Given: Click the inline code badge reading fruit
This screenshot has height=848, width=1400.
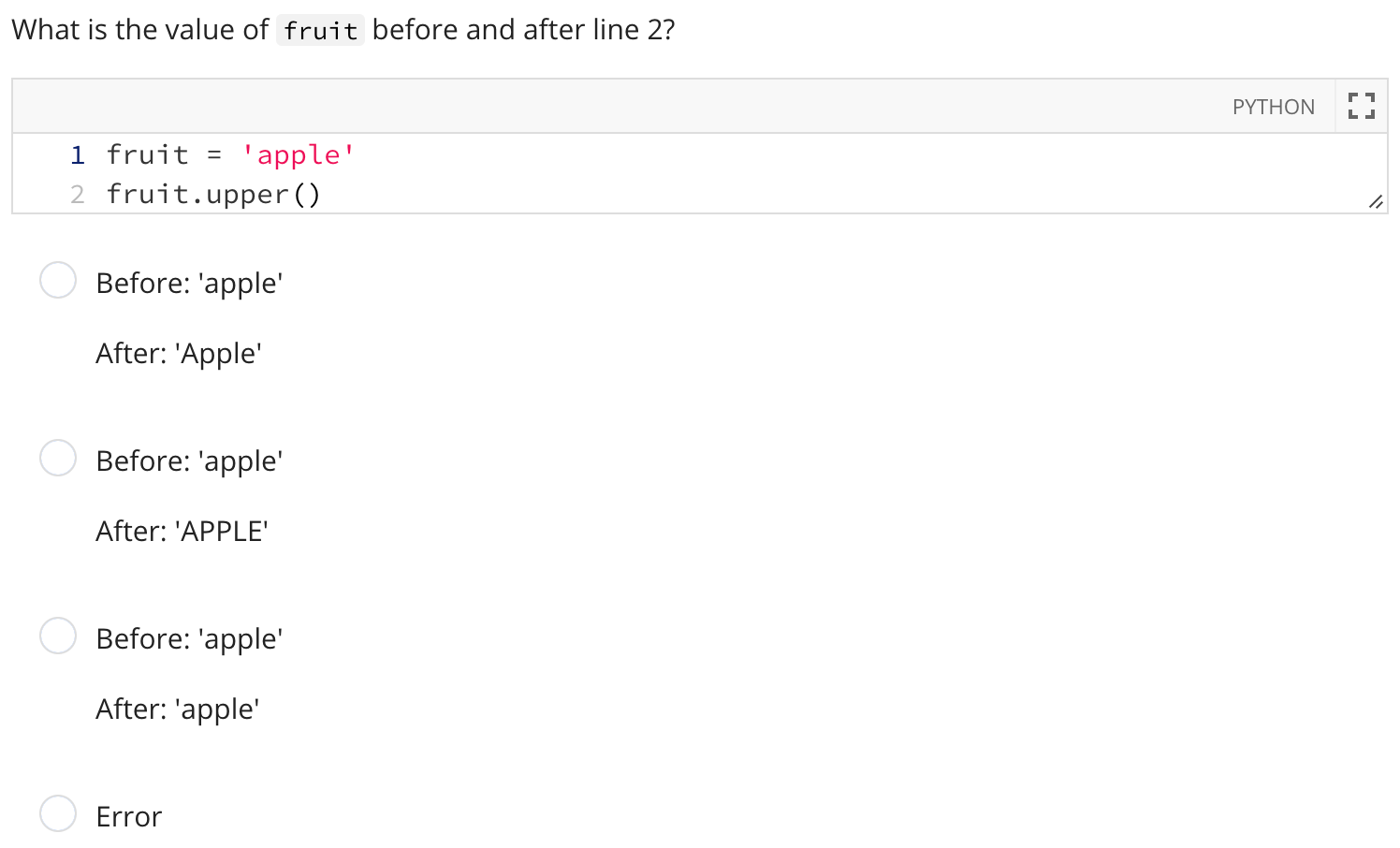Looking at the screenshot, I should 320,29.
